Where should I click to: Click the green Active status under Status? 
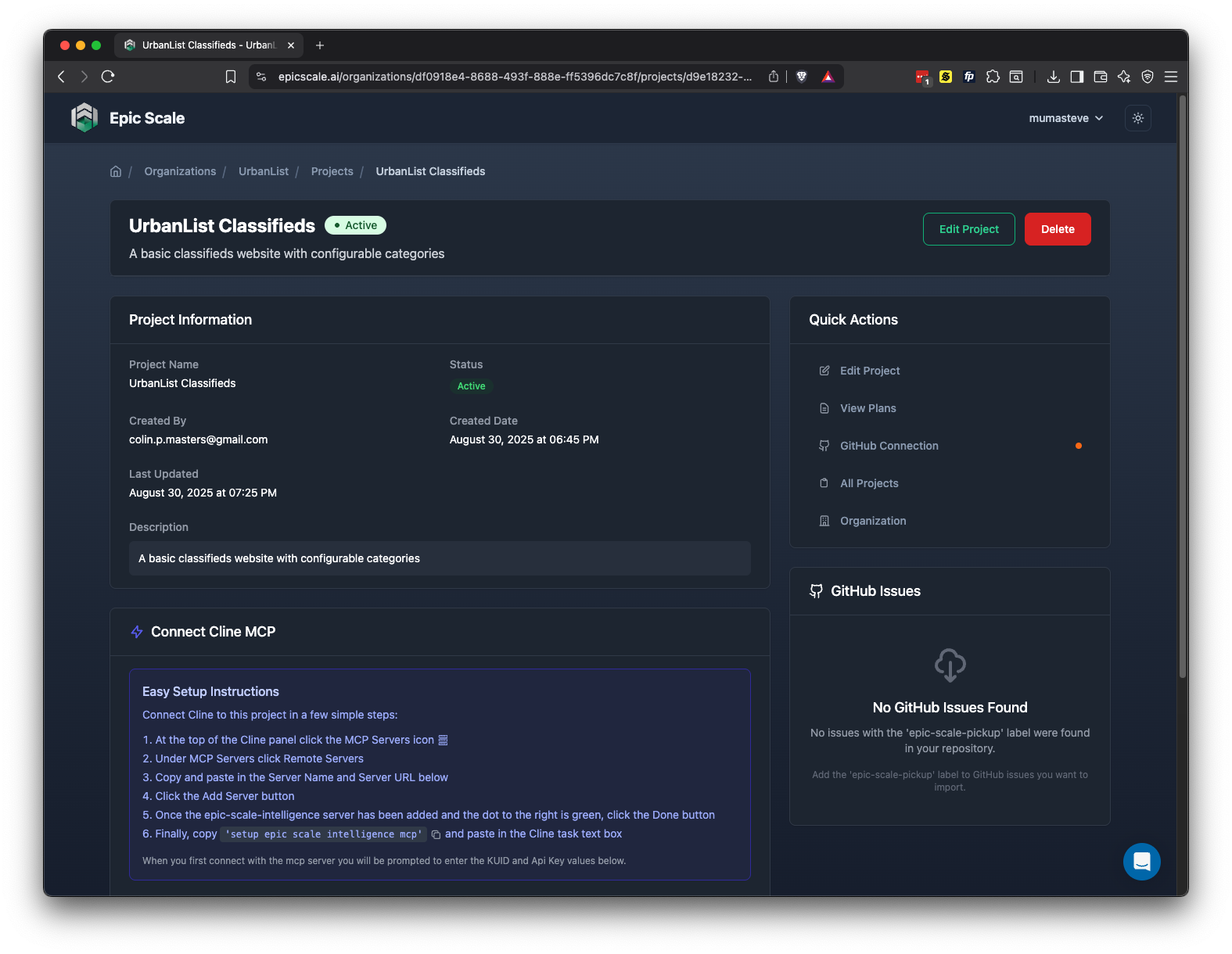472,386
